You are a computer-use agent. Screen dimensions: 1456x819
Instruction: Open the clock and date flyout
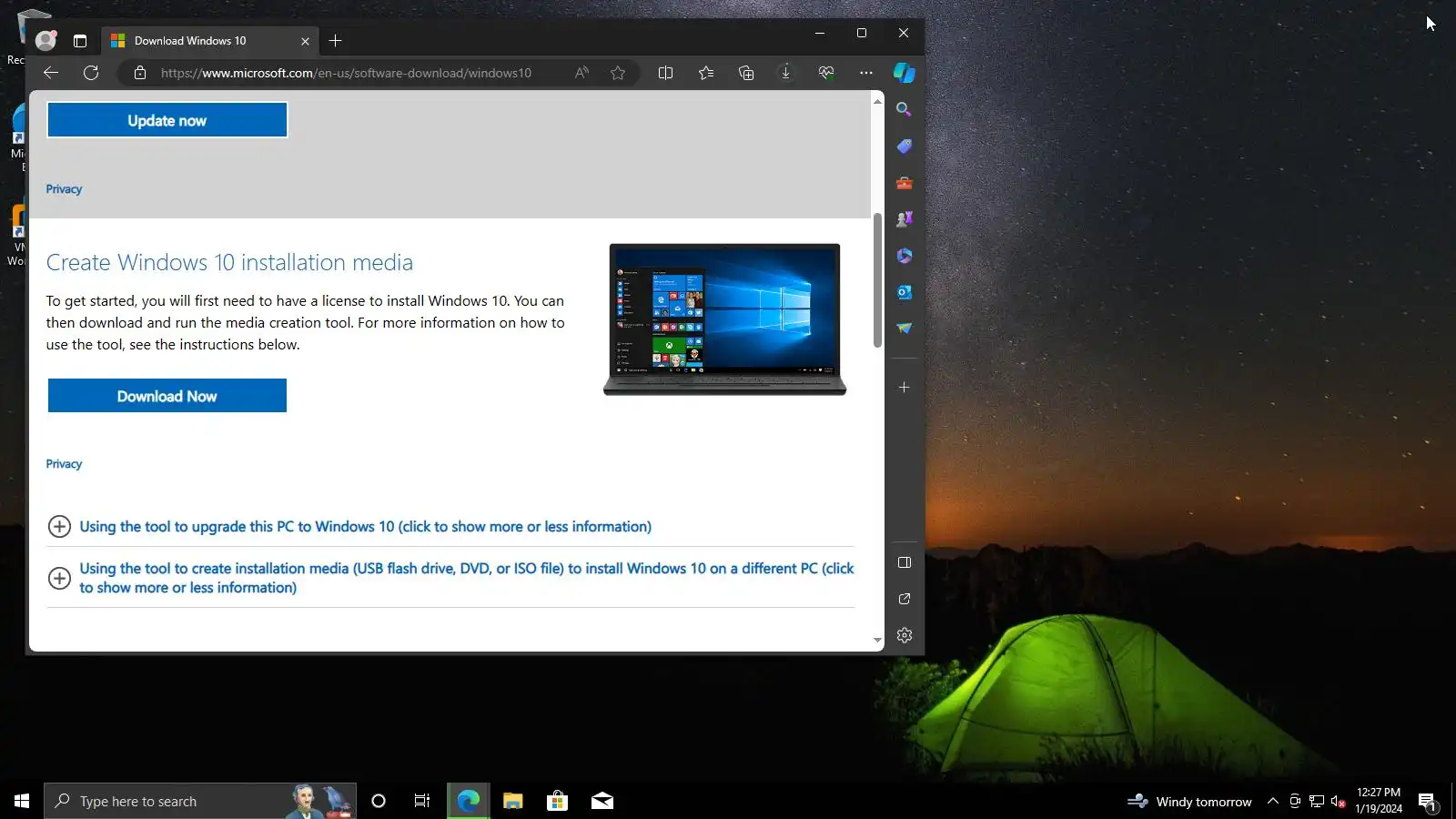pos(1379,801)
